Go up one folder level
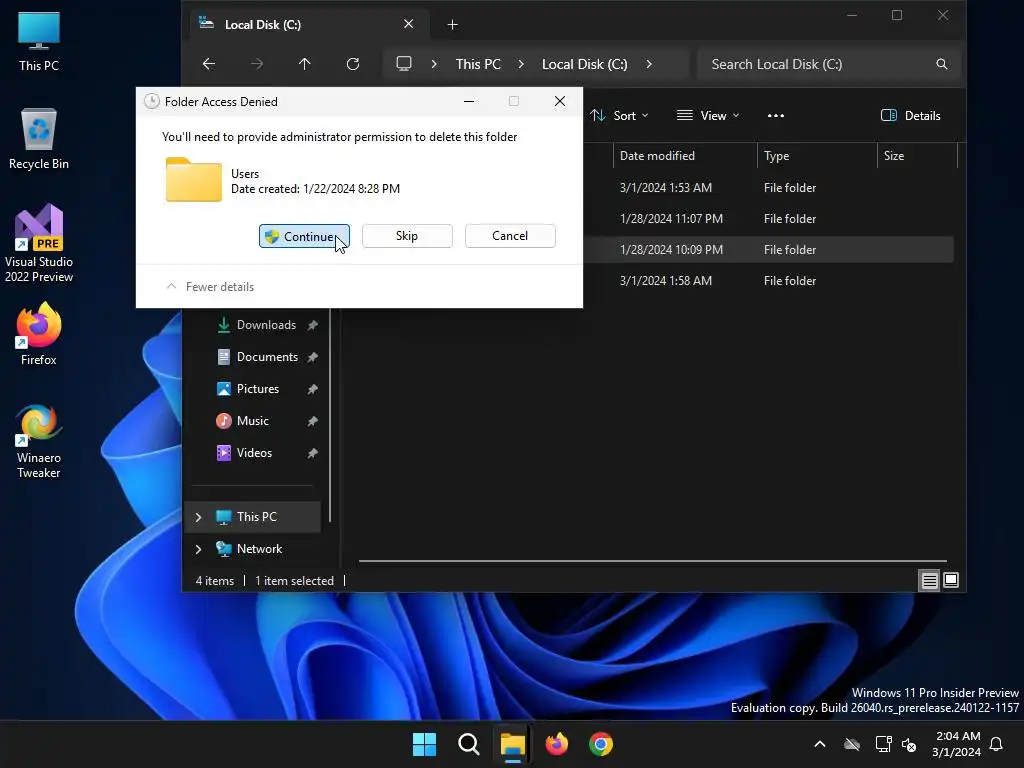This screenshot has width=1024, height=768. tap(304, 64)
